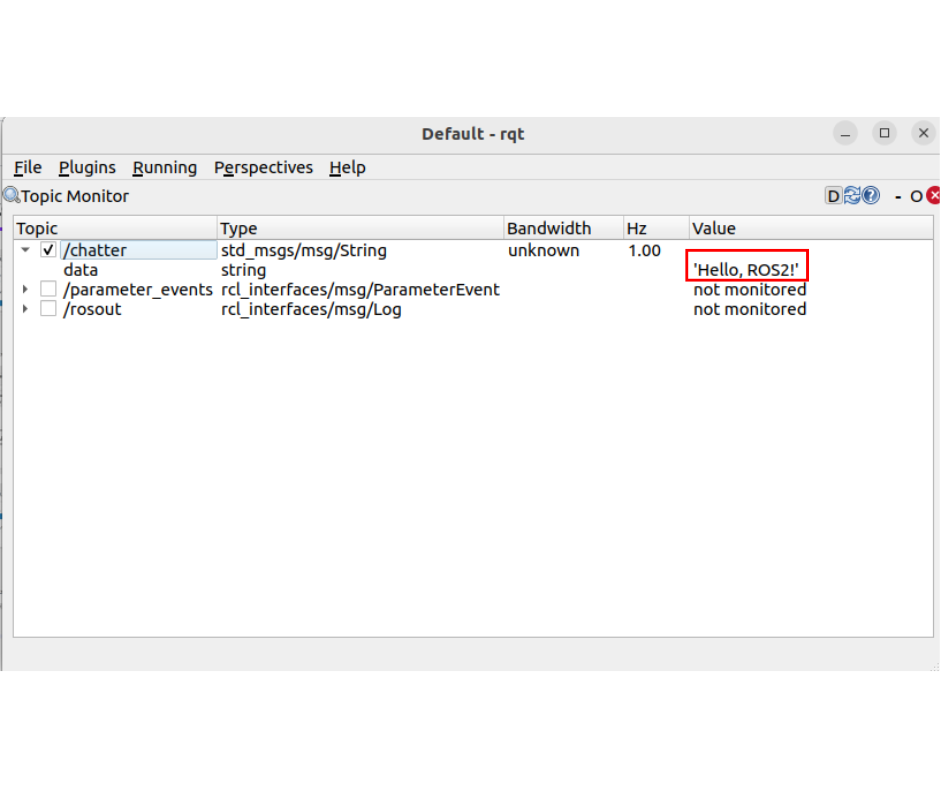Open help via the blue question mark icon
940x788 pixels.
pos(871,196)
